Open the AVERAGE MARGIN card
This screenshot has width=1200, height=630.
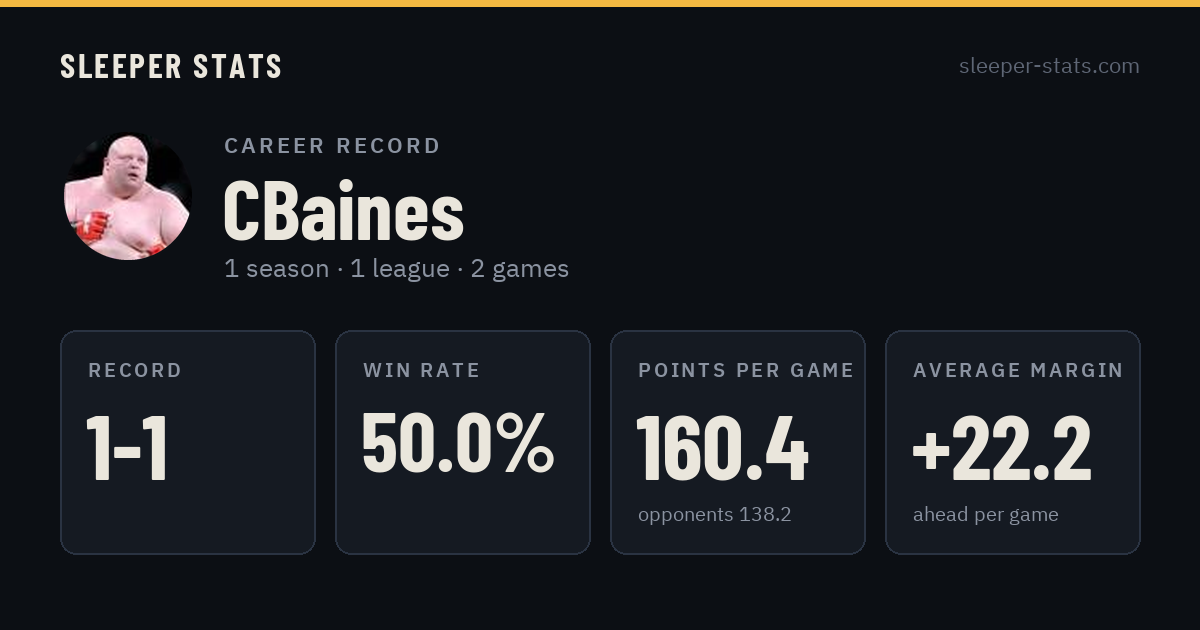point(1013,442)
